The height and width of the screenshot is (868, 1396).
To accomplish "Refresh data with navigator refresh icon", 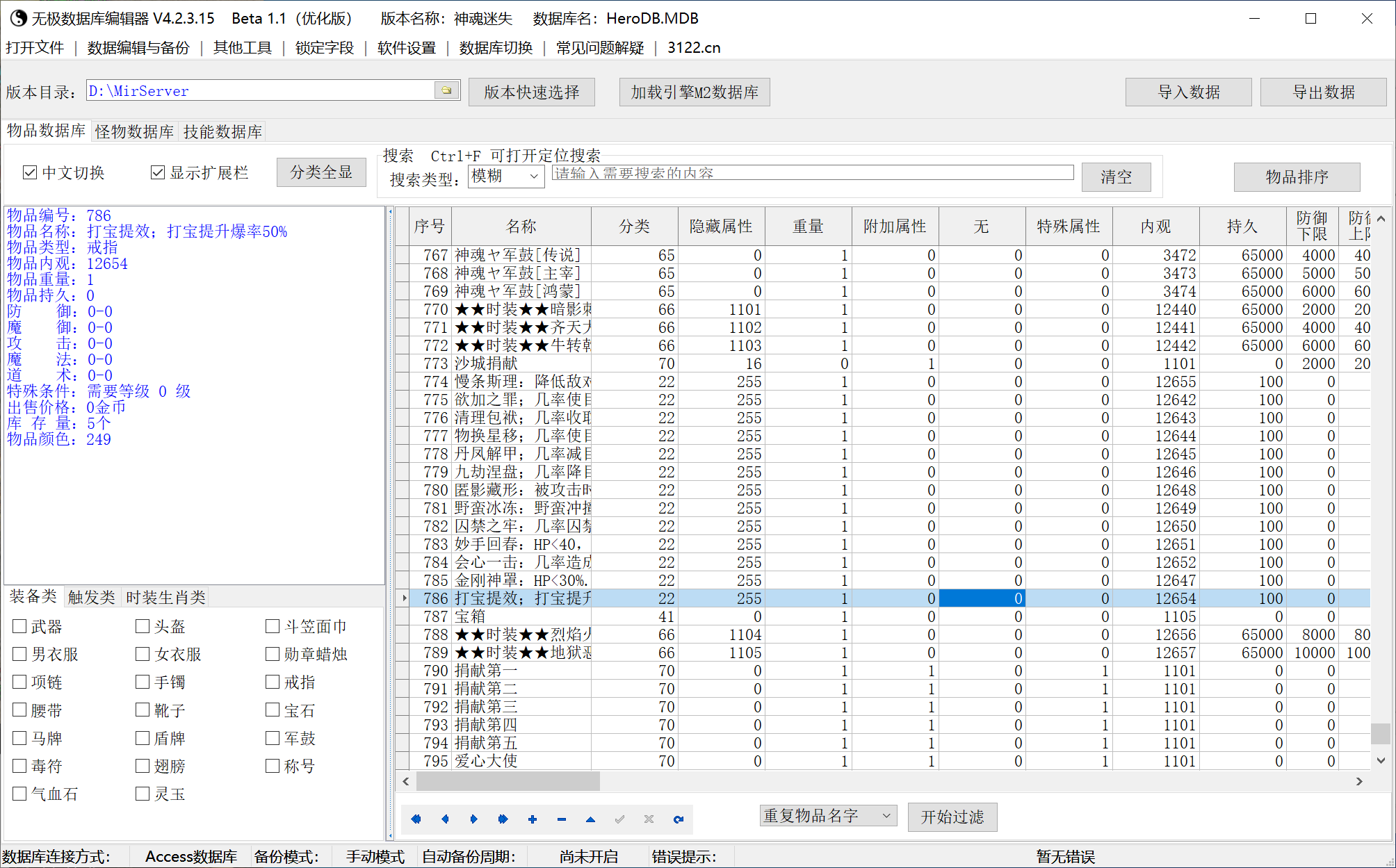I will pos(678,819).
